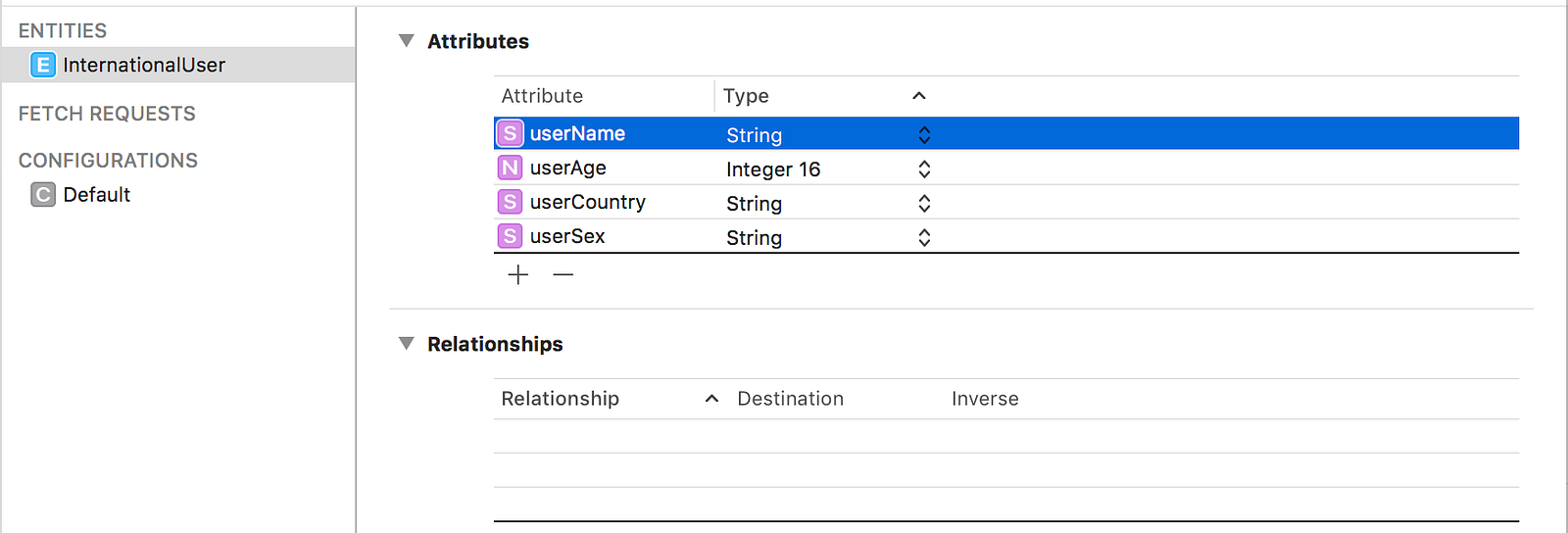Remove selected attribute with minus button
Image resolution: width=1568 pixels, height=533 pixels.
563,275
